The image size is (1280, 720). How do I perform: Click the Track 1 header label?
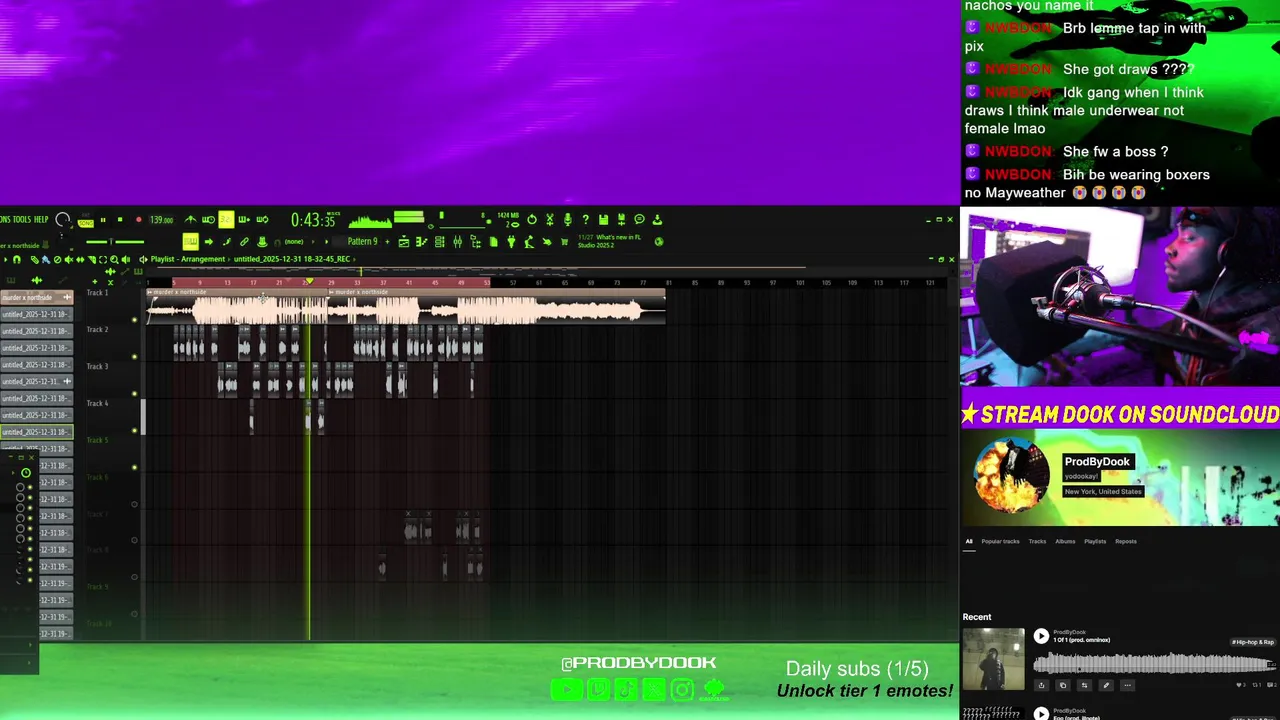click(x=97, y=293)
